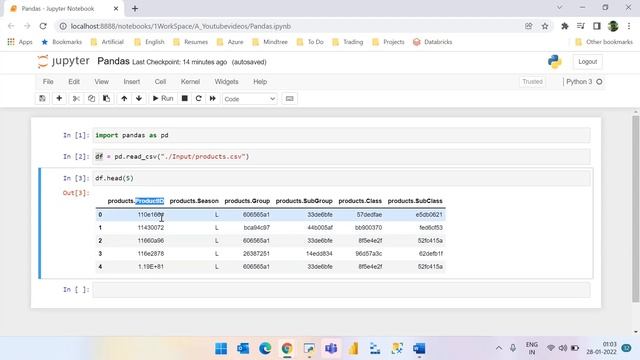The width and height of the screenshot is (640, 360).
Task: Click cell value bca94c97
Action: (256, 227)
